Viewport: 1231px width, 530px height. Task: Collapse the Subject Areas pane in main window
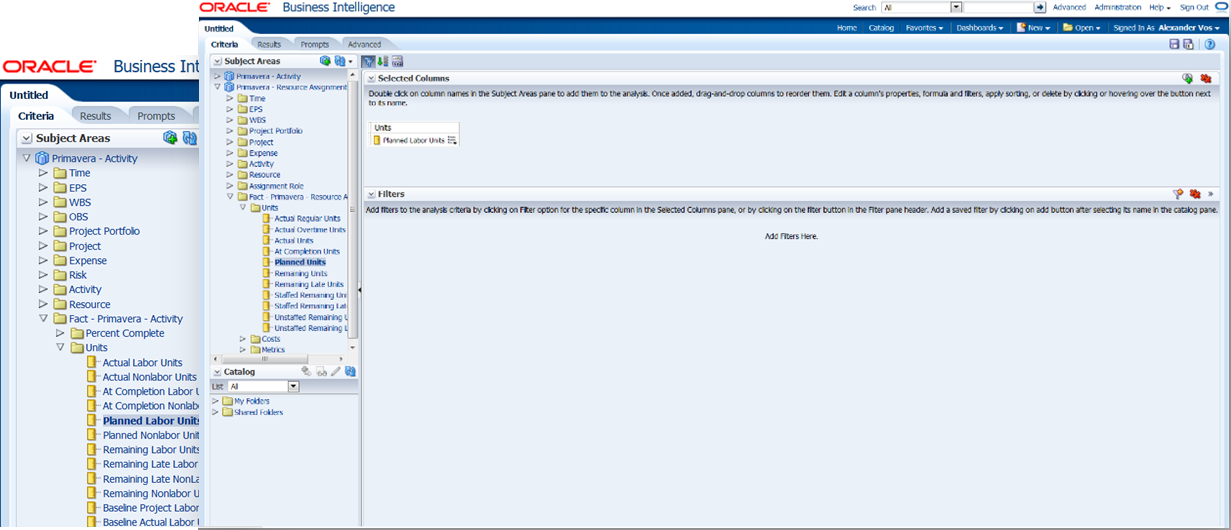click(x=217, y=61)
